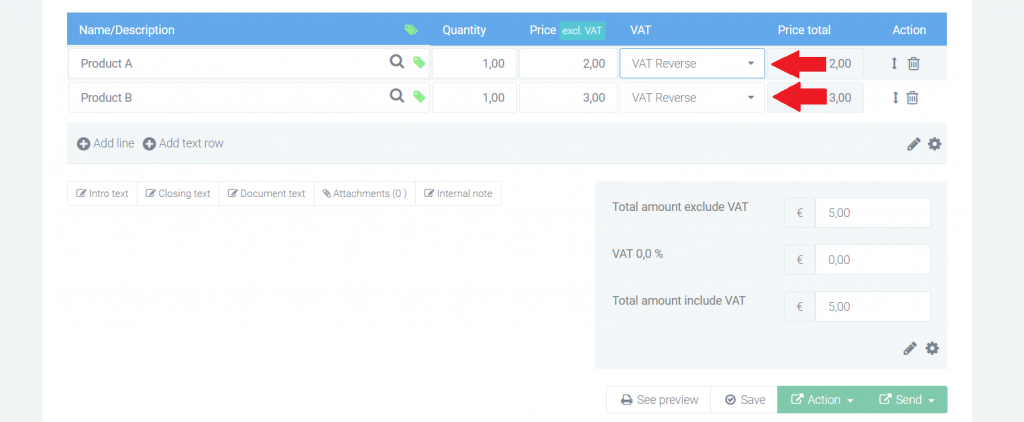1024x422 pixels.
Task: Open the gear settings in totals panel
Action: click(x=933, y=349)
